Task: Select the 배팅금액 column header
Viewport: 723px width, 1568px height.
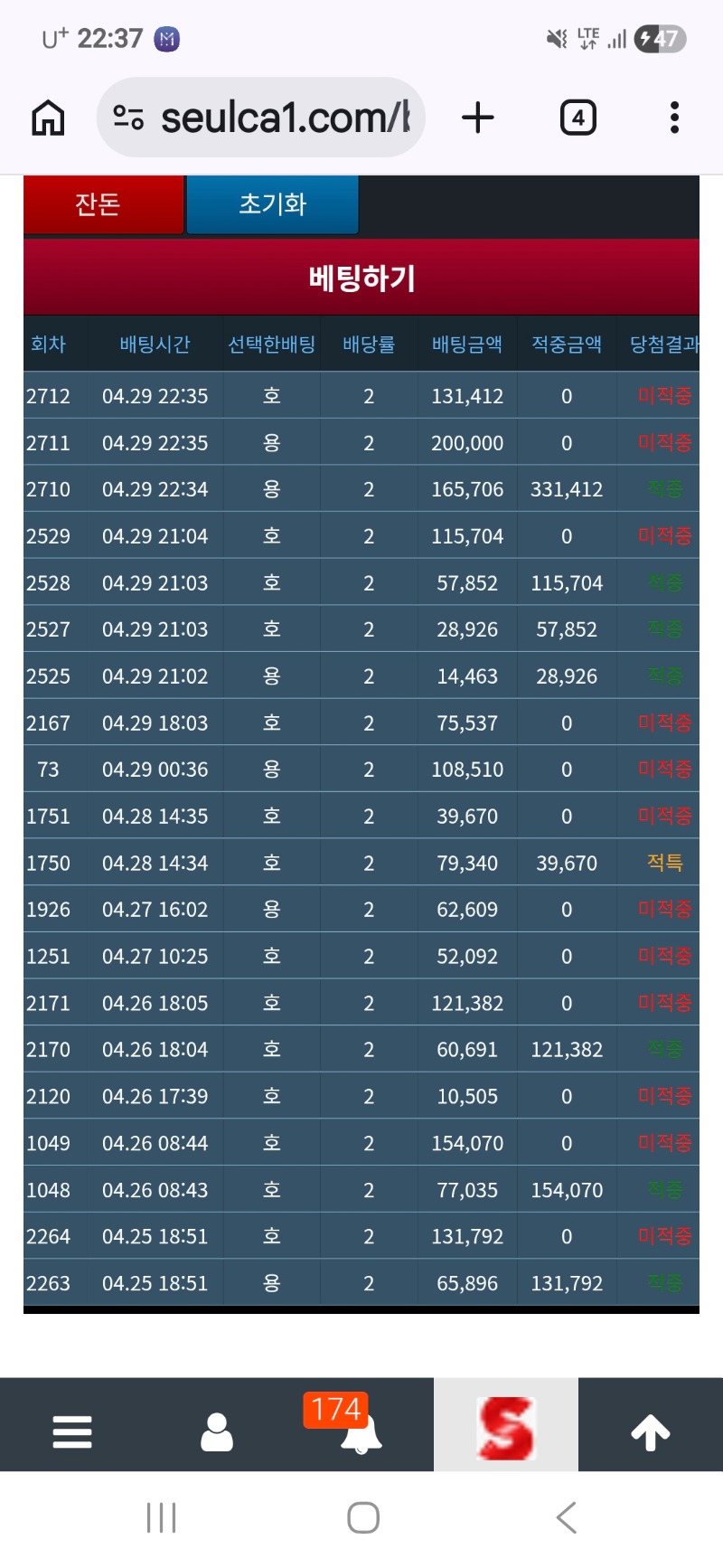Action: [466, 345]
